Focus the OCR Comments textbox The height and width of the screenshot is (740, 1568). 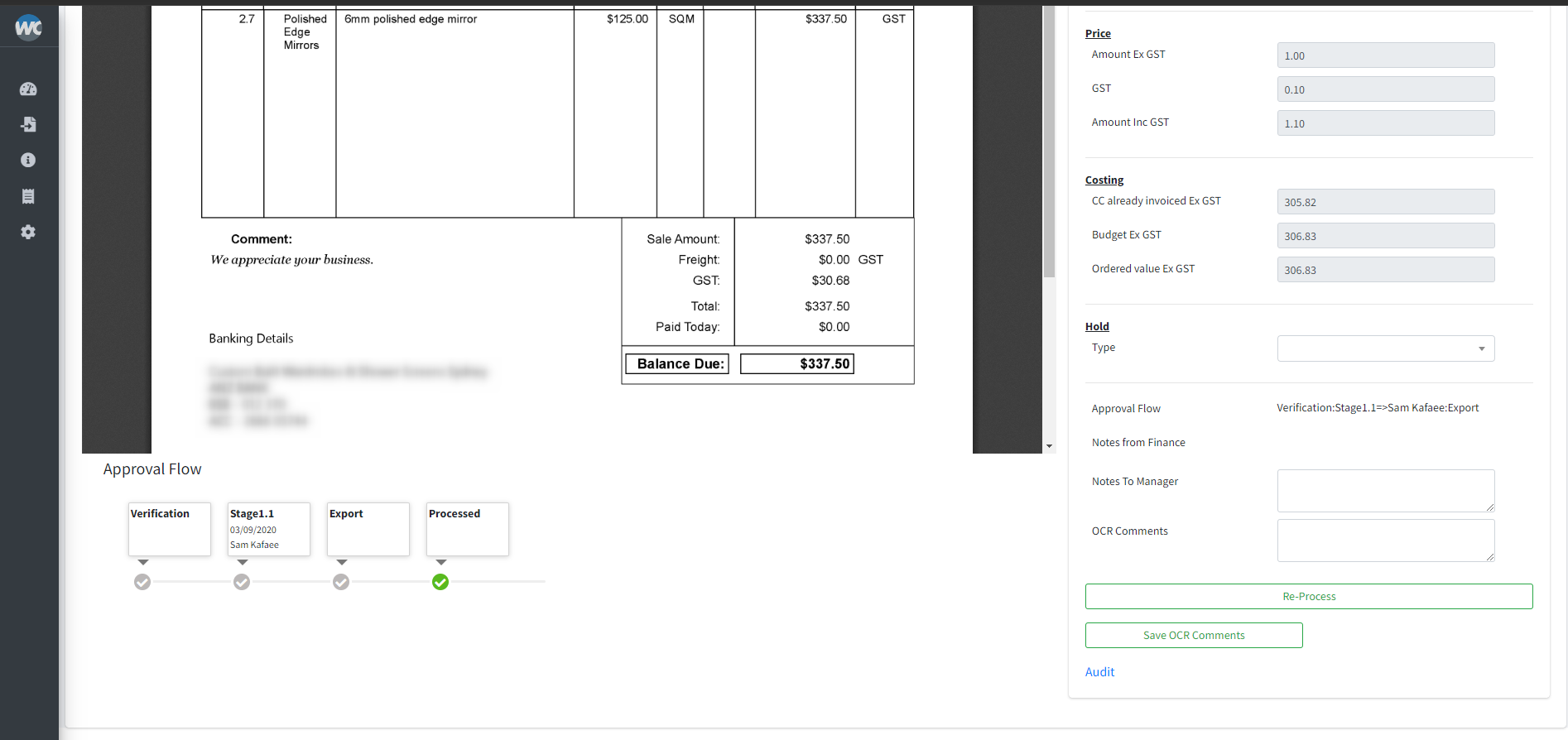pos(1386,541)
